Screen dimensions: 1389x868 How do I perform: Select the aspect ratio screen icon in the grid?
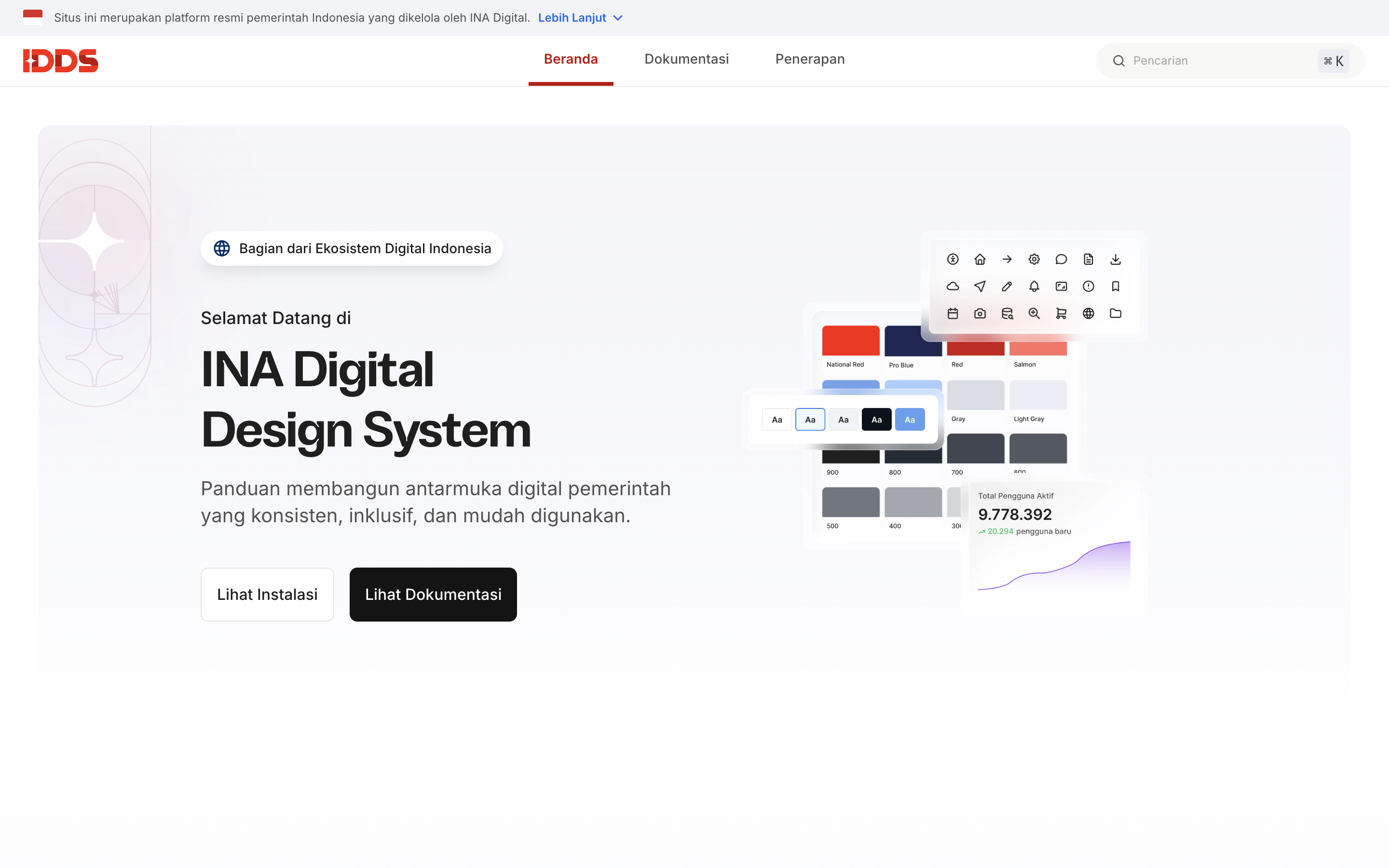click(1061, 286)
